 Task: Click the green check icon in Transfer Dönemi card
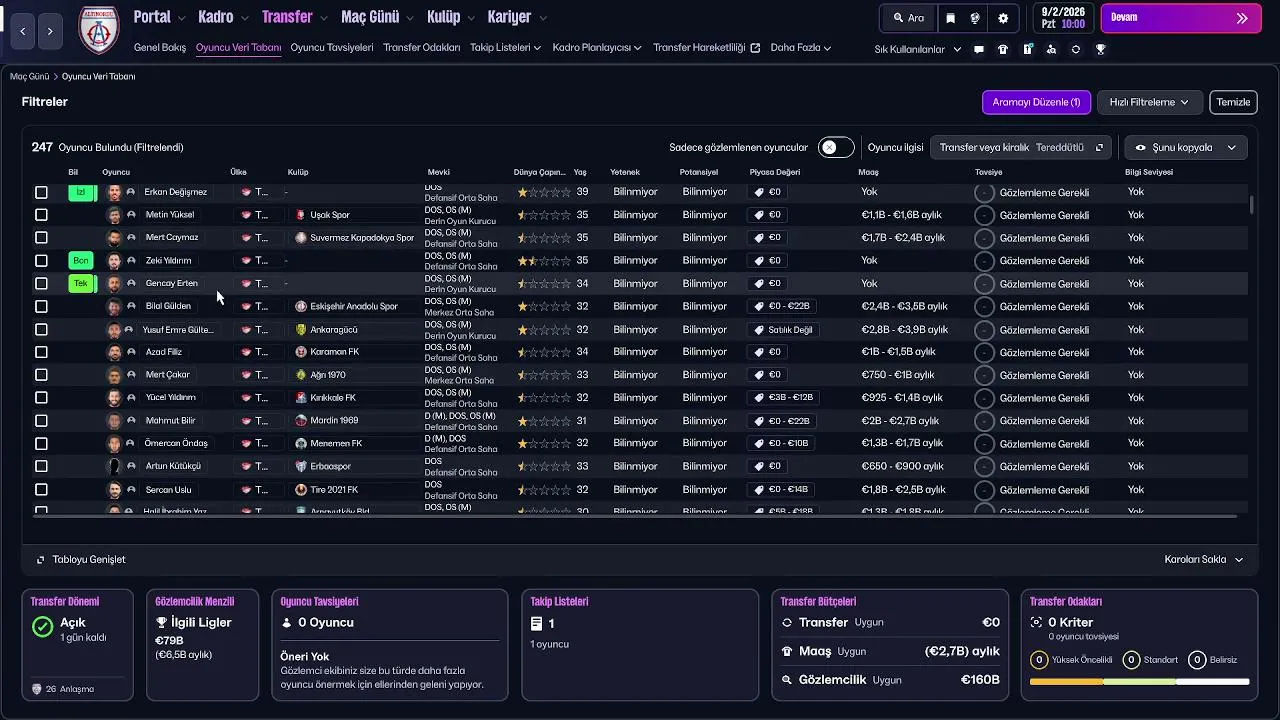[x=42, y=627]
